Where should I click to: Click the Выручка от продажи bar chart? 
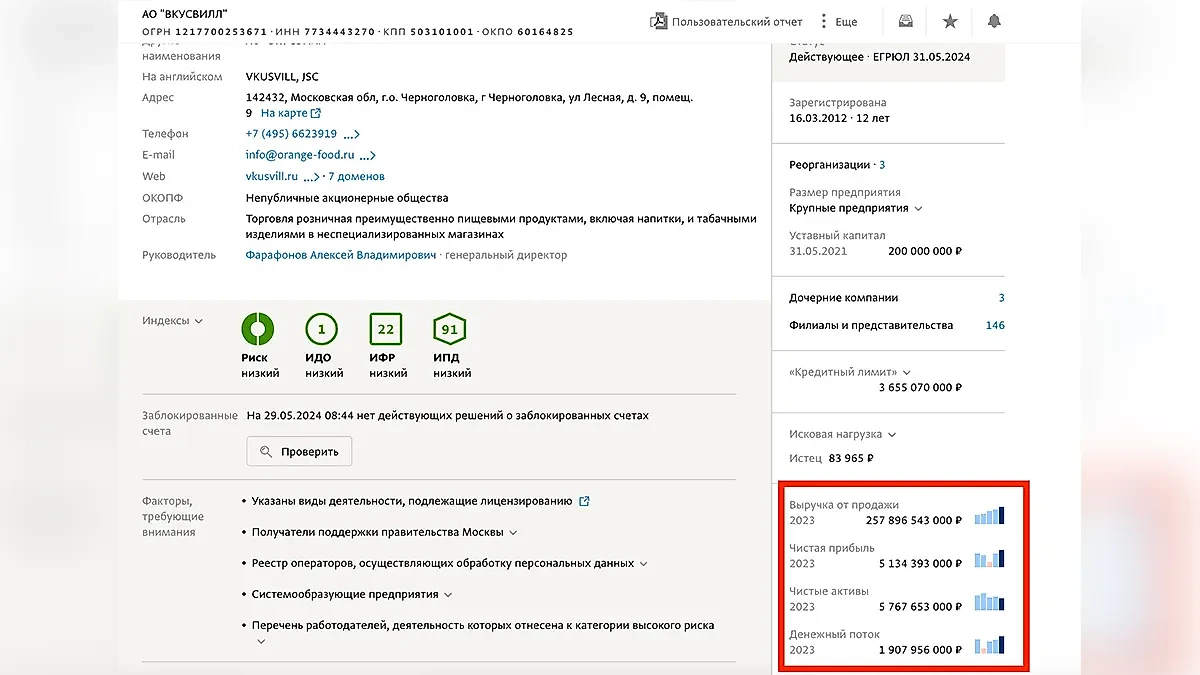tap(990, 516)
